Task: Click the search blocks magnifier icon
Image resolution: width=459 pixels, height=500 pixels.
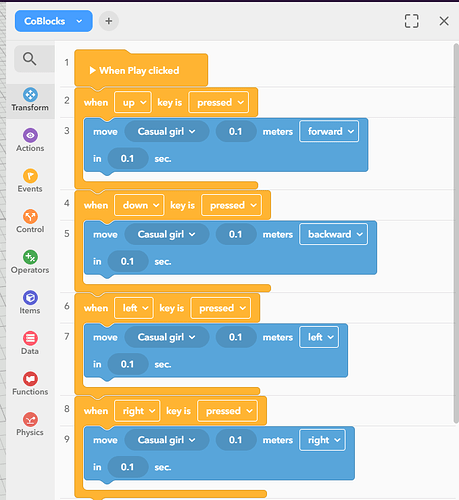Action: (30, 59)
